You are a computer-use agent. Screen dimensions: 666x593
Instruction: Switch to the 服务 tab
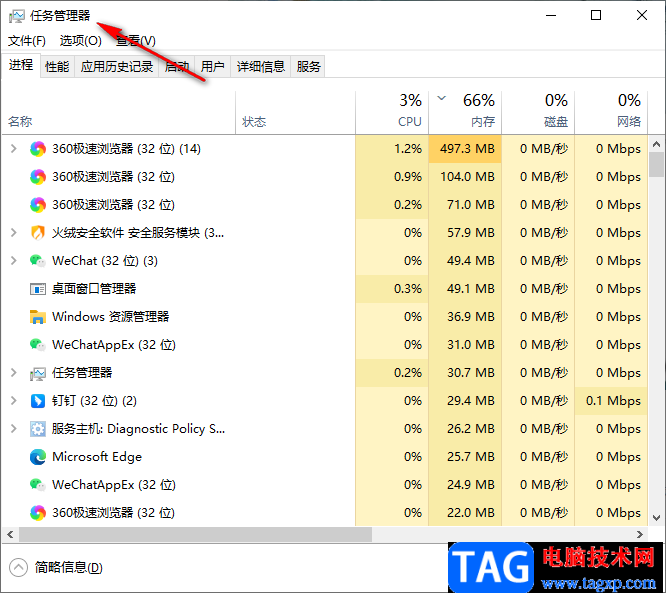(x=308, y=67)
